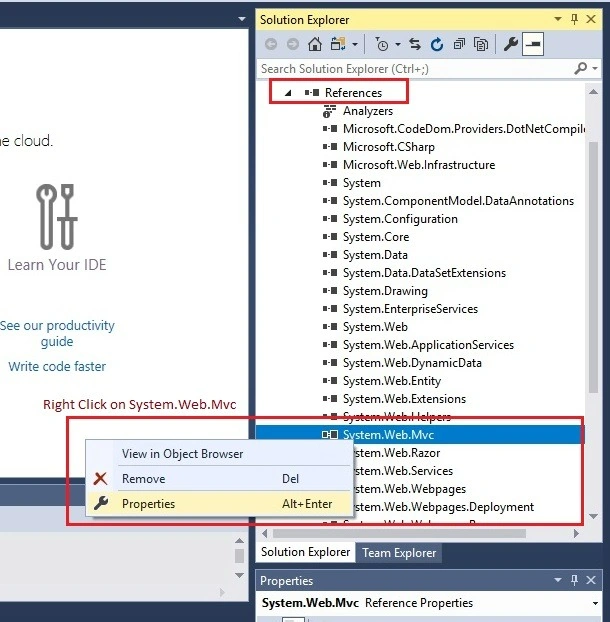
Task: Click the System.Web.Mvc reference icon
Action: [x=330, y=435]
